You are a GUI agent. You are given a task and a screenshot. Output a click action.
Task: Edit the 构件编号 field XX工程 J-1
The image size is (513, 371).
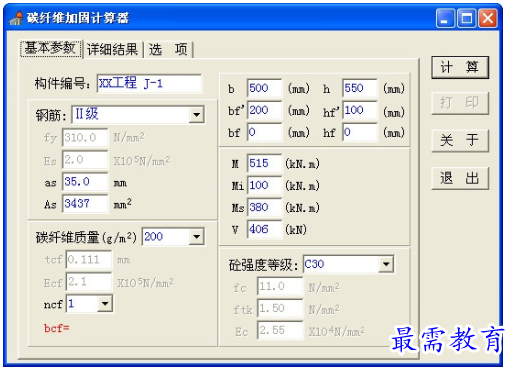[149, 83]
